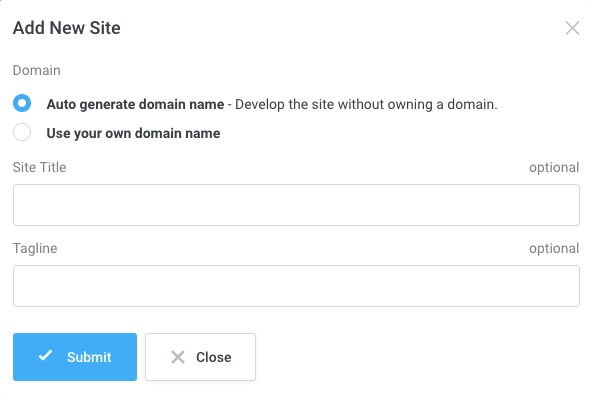Focus the Site Title text field
The width and height of the screenshot is (592, 394).
pyautogui.click(x=296, y=205)
